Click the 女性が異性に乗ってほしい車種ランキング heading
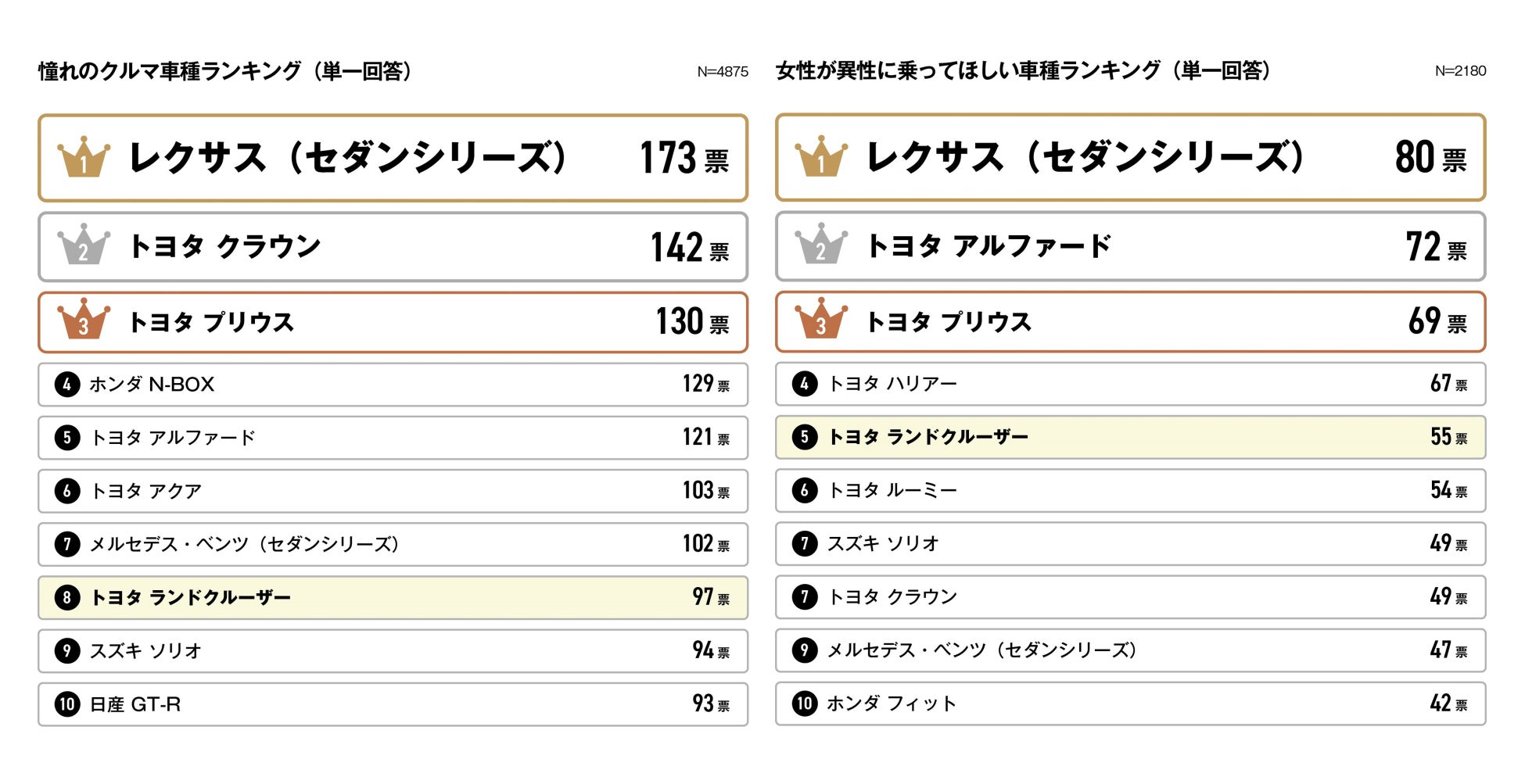 coord(1024,71)
